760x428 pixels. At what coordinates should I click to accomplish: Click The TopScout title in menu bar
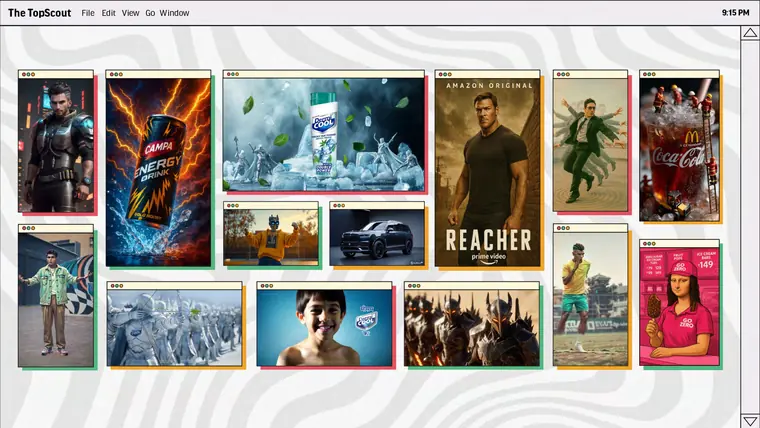pos(39,13)
